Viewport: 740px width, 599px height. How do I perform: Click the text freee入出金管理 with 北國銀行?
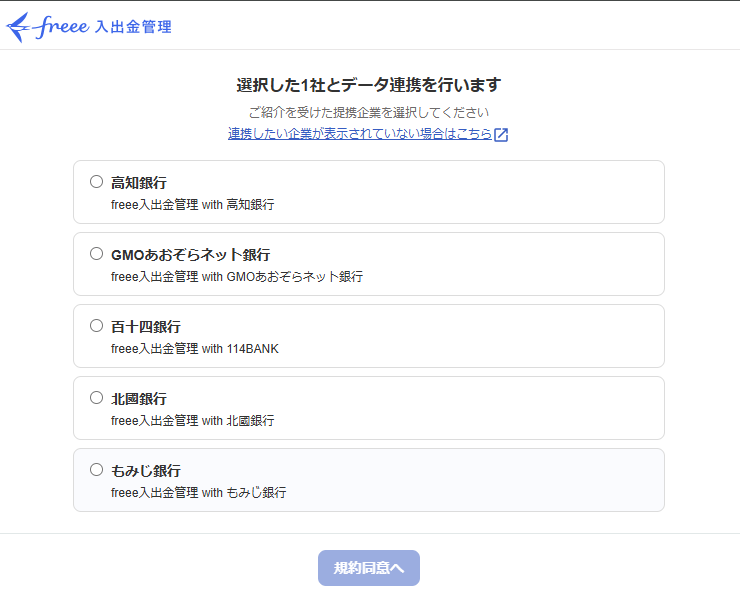193,421
